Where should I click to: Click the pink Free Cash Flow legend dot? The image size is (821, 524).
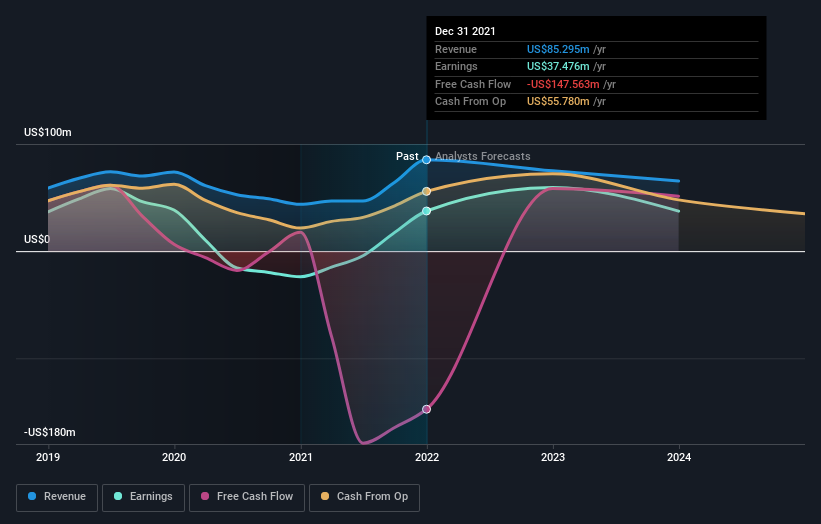(205, 496)
